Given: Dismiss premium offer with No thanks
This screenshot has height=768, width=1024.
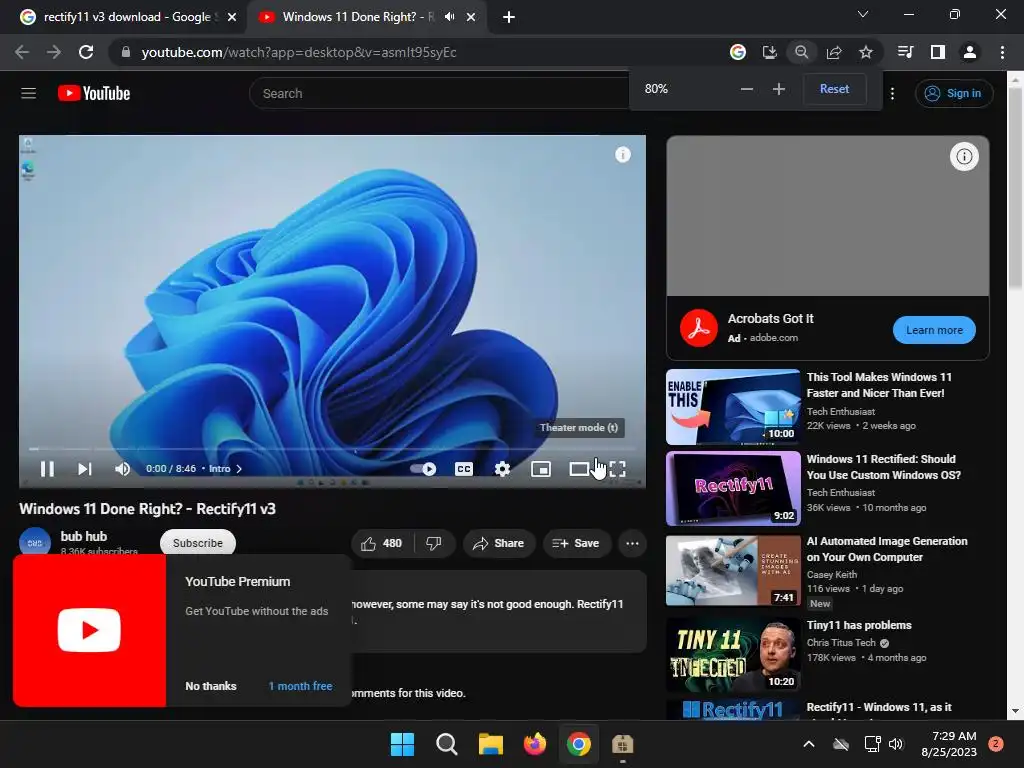Looking at the screenshot, I should tap(211, 686).
